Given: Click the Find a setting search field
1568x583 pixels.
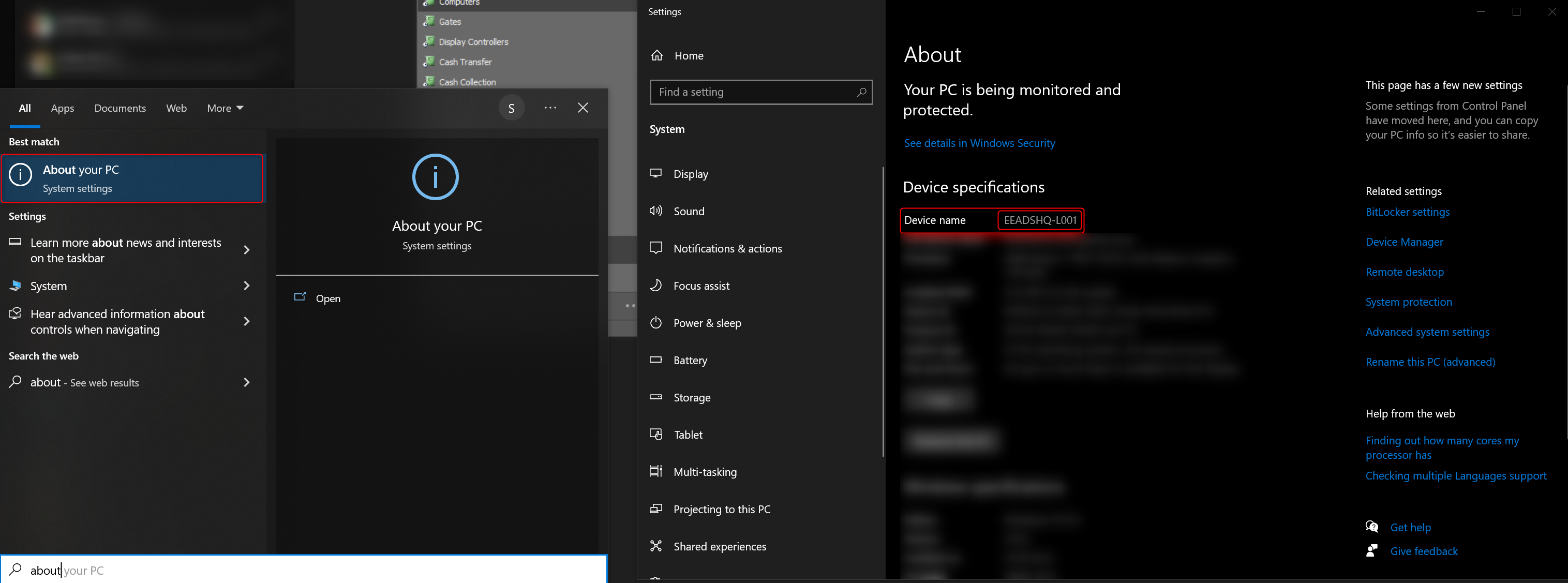Looking at the screenshot, I should [761, 92].
